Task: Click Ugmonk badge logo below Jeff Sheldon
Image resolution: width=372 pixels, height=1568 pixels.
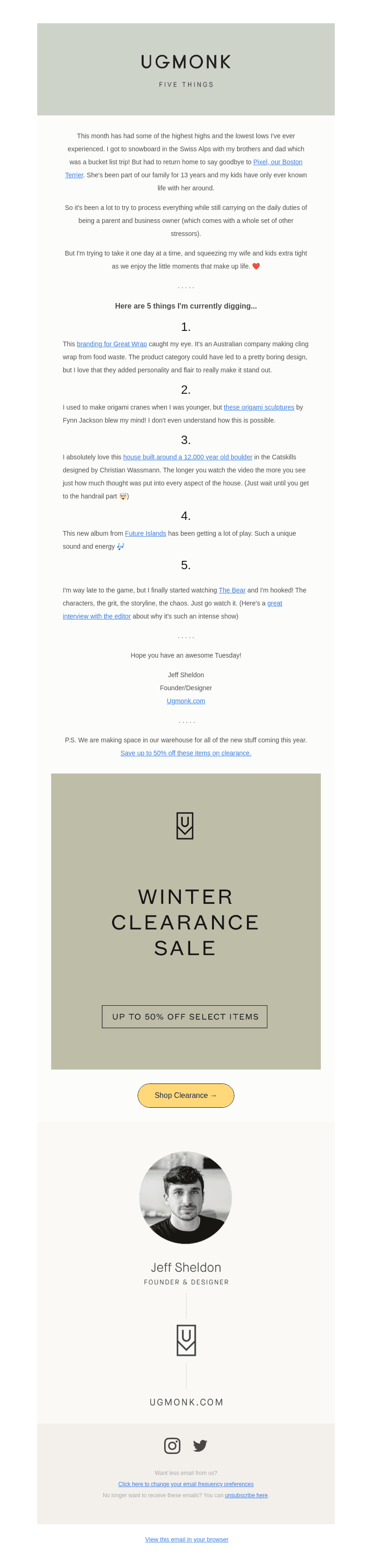Action: 186,1340
